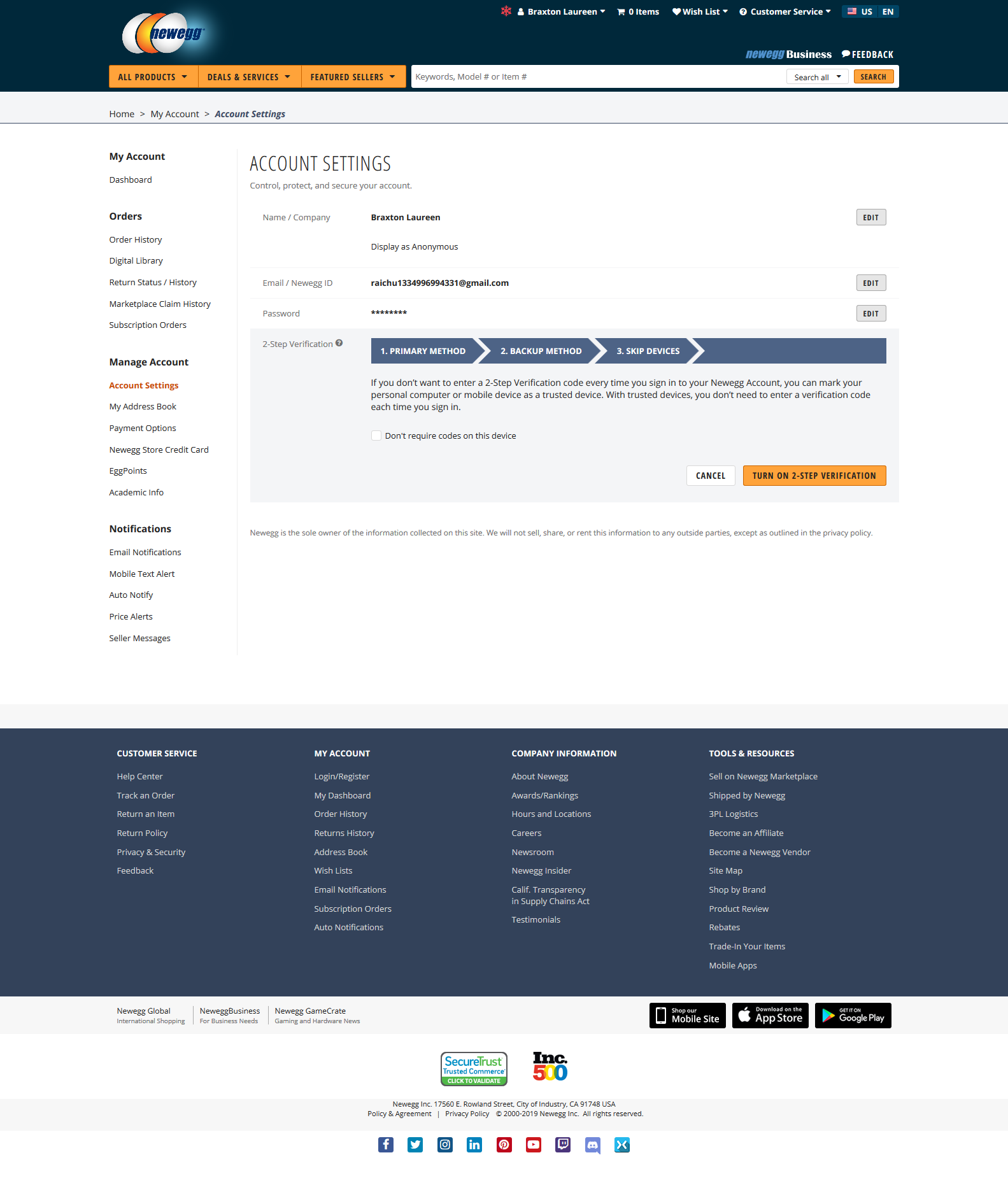Open the Facebook social icon
This screenshot has width=1008, height=1183.
tap(386, 1145)
